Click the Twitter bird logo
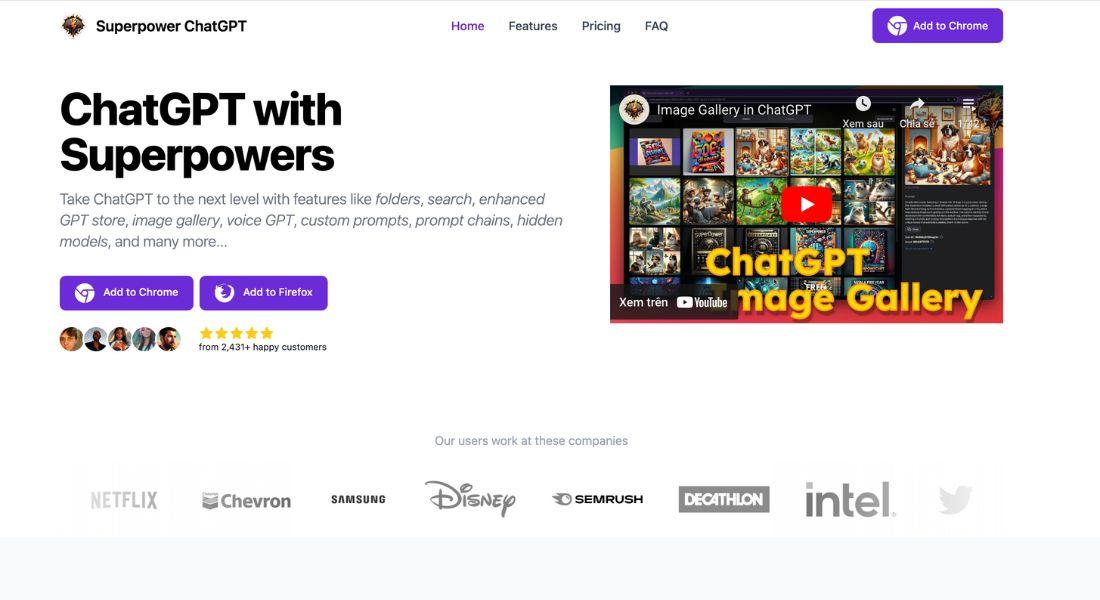The width and height of the screenshot is (1100, 600). 955,500
